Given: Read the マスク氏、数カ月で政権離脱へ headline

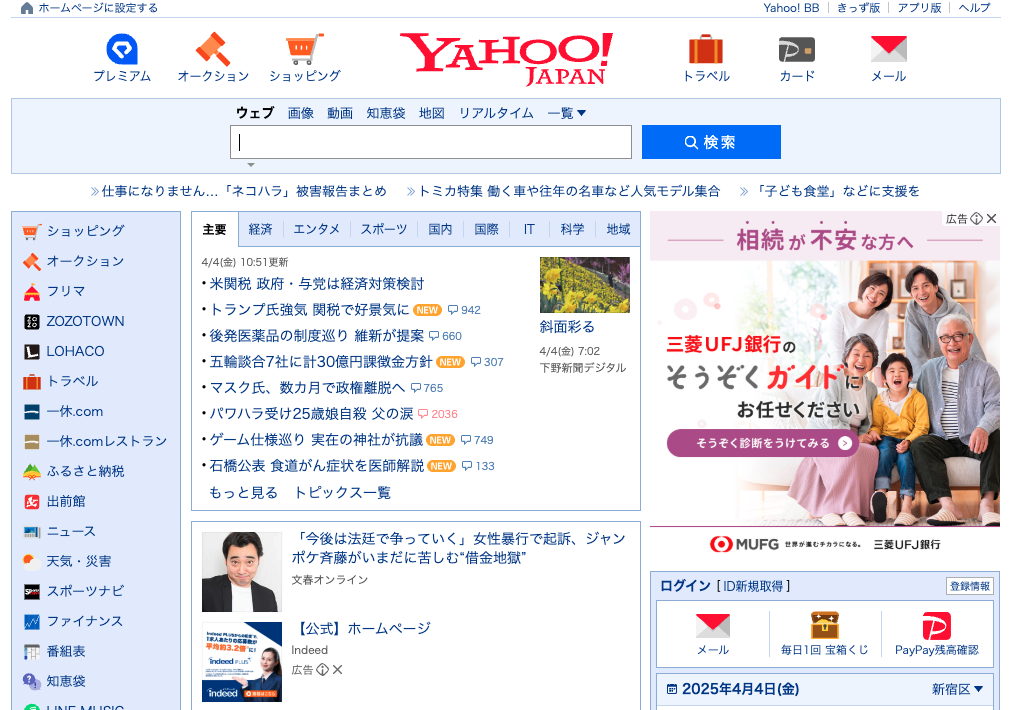Looking at the screenshot, I should 308,388.
